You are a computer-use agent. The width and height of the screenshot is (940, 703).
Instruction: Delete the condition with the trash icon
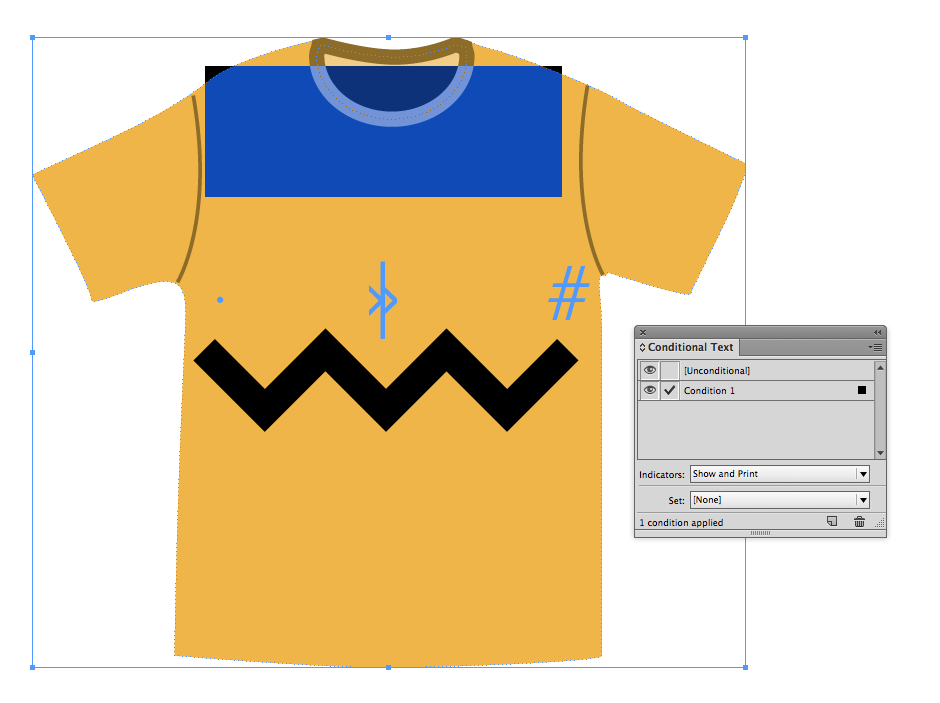click(859, 522)
